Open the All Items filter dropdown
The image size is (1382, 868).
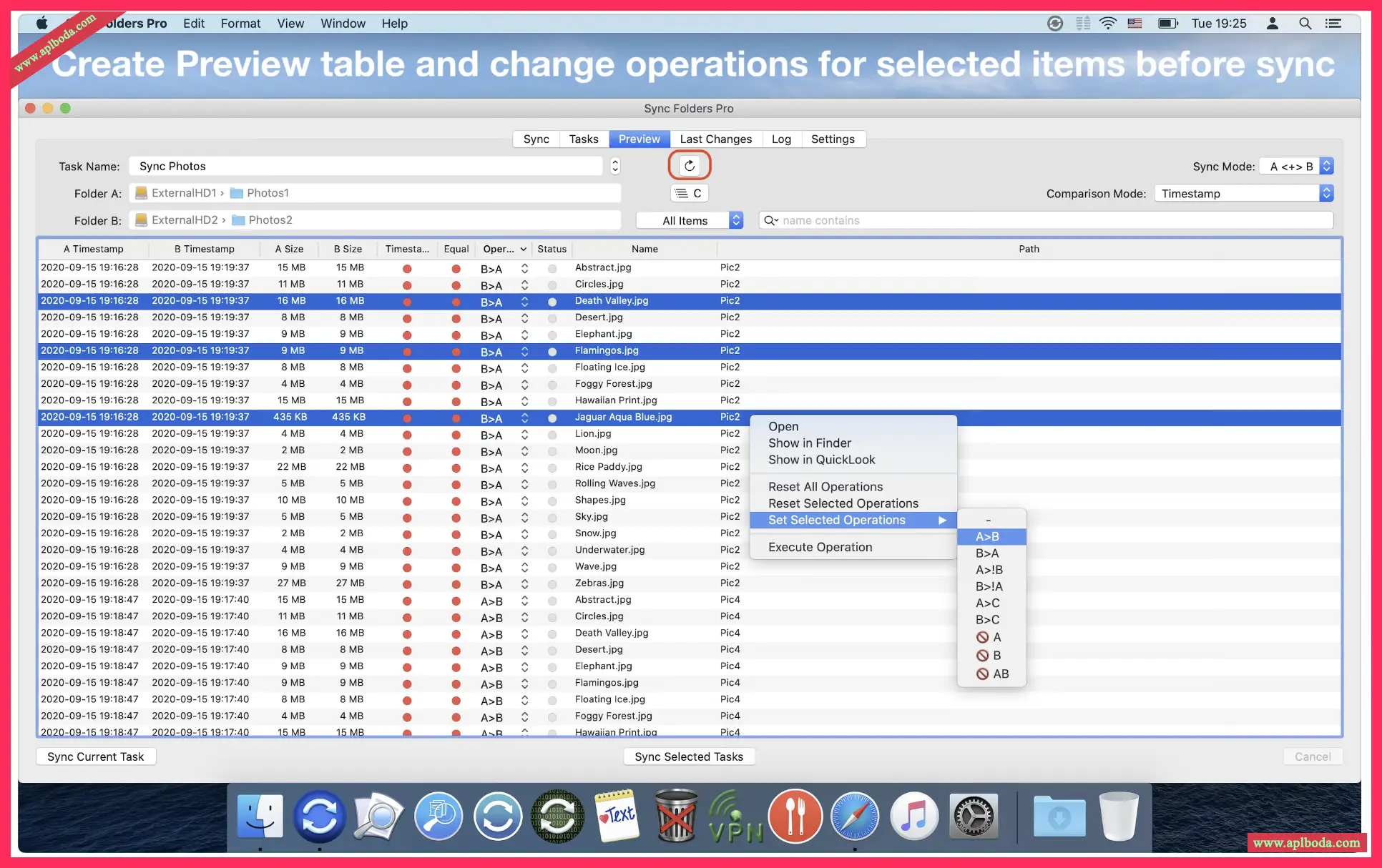click(x=690, y=220)
